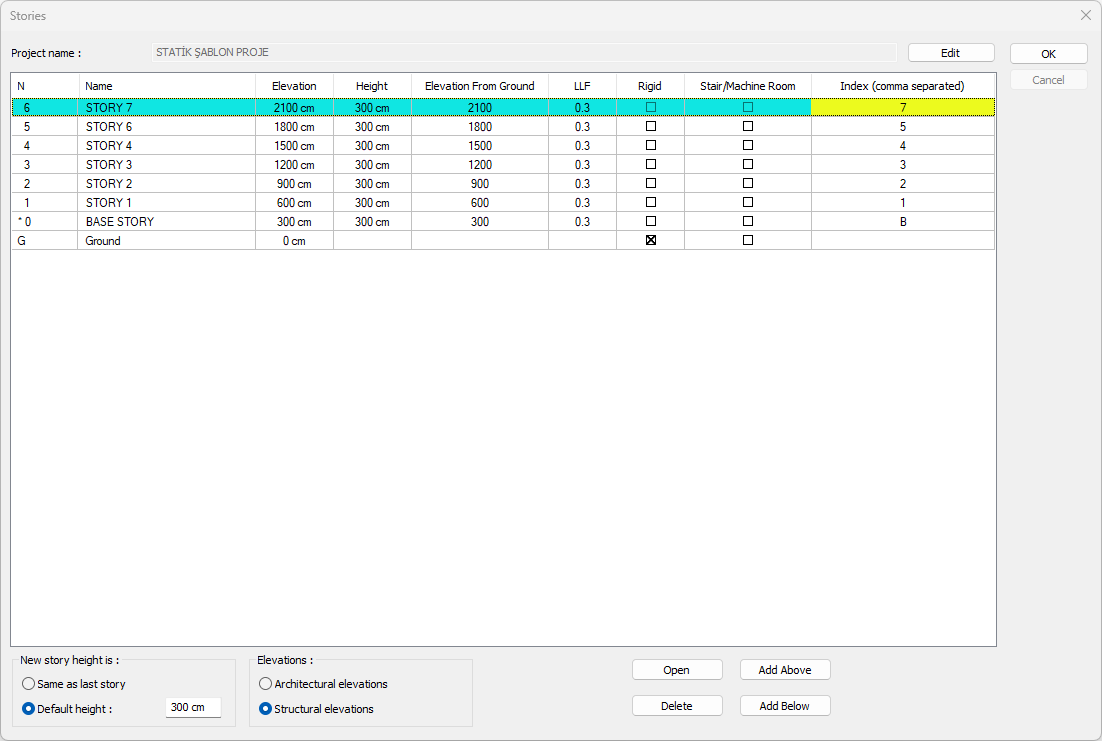Image resolution: width=1102 pixels, height=741 pixels.
Task: Select the yellow Index cell of STORY 7
Action: (903, 108)
